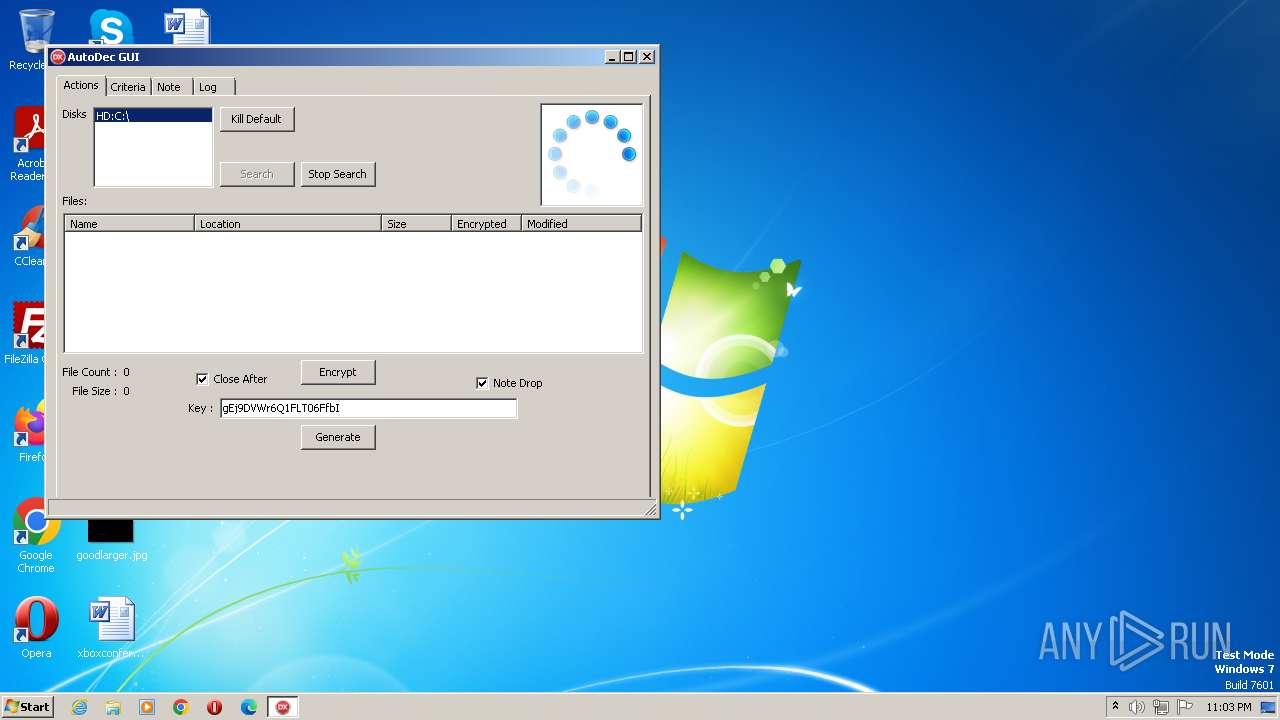1280x720 pixels.
Task: Select HD:C:\ in the Disks list
Action: click(153, 116)
